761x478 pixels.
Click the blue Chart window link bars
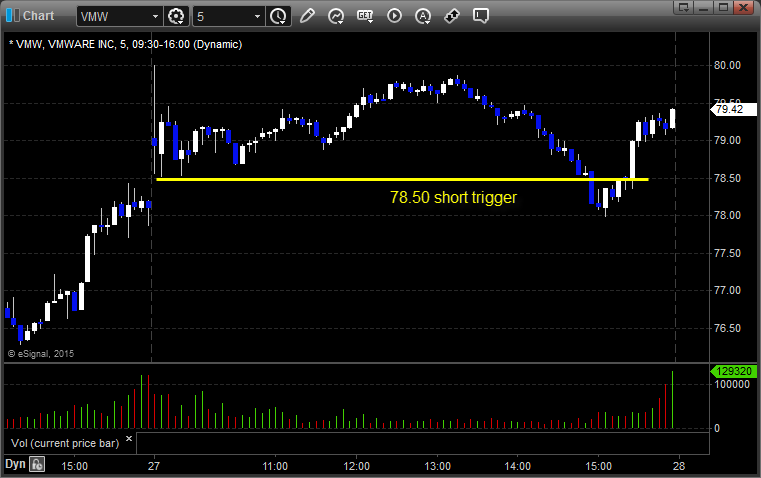pos(12,15)
